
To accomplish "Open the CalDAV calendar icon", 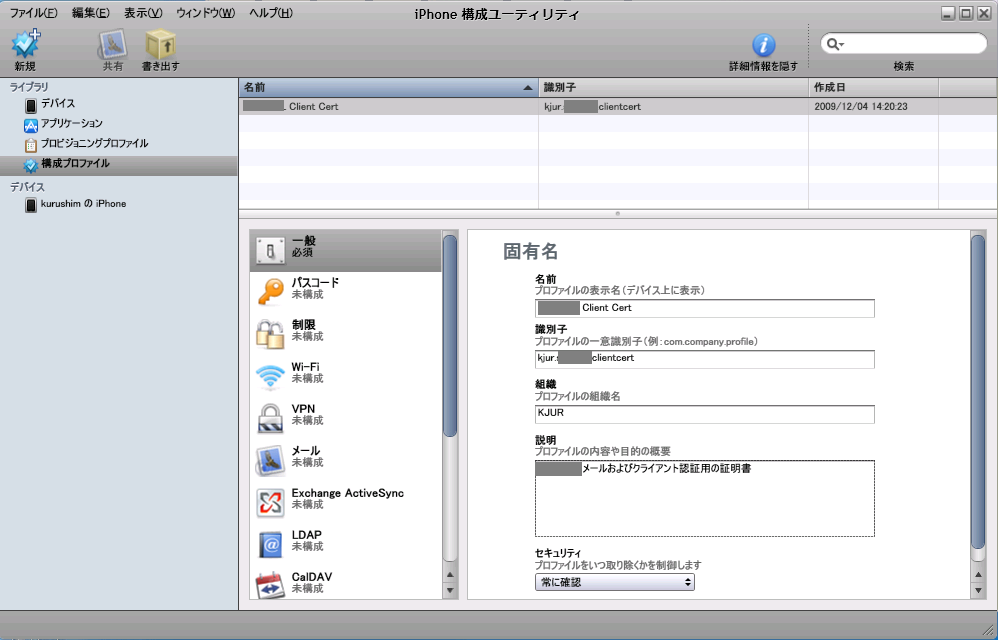I will pyautogui.click(x=271, y=586).
